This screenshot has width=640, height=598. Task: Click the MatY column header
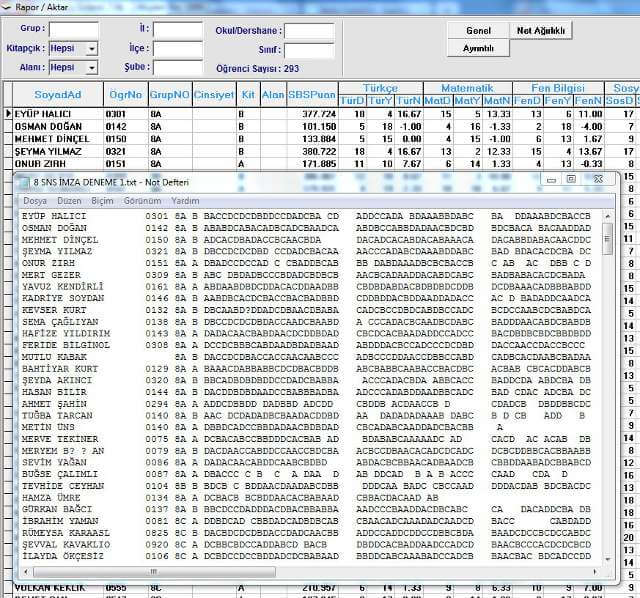click(467, 101)
